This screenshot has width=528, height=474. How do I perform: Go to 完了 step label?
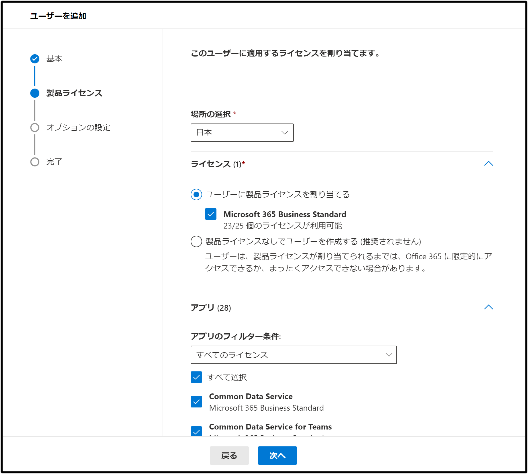point(54,162)
